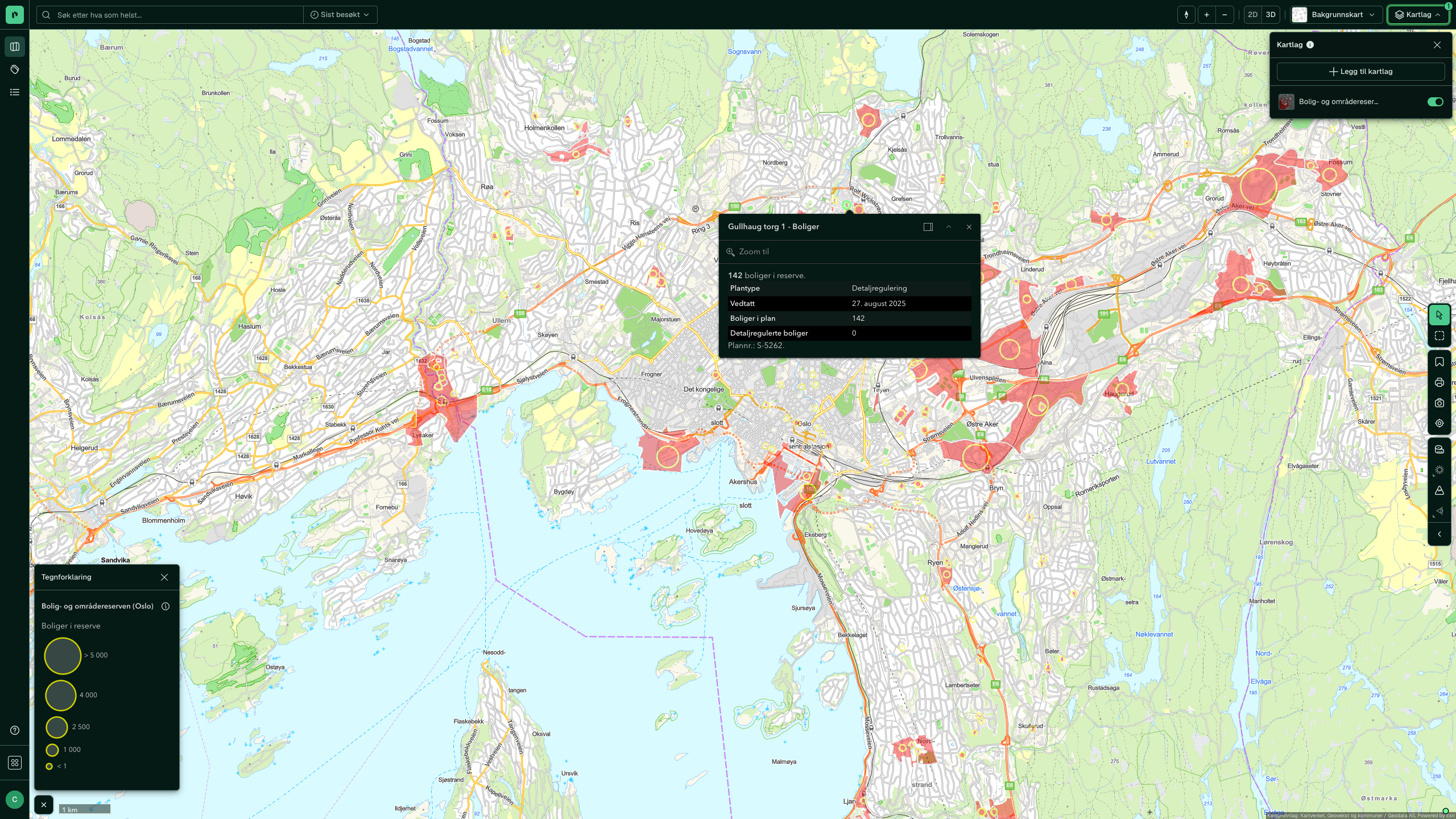Expand the Bakgrunnskart dropdown
The height and width of the screenshot is (819, 1456).
(1337, 15)
